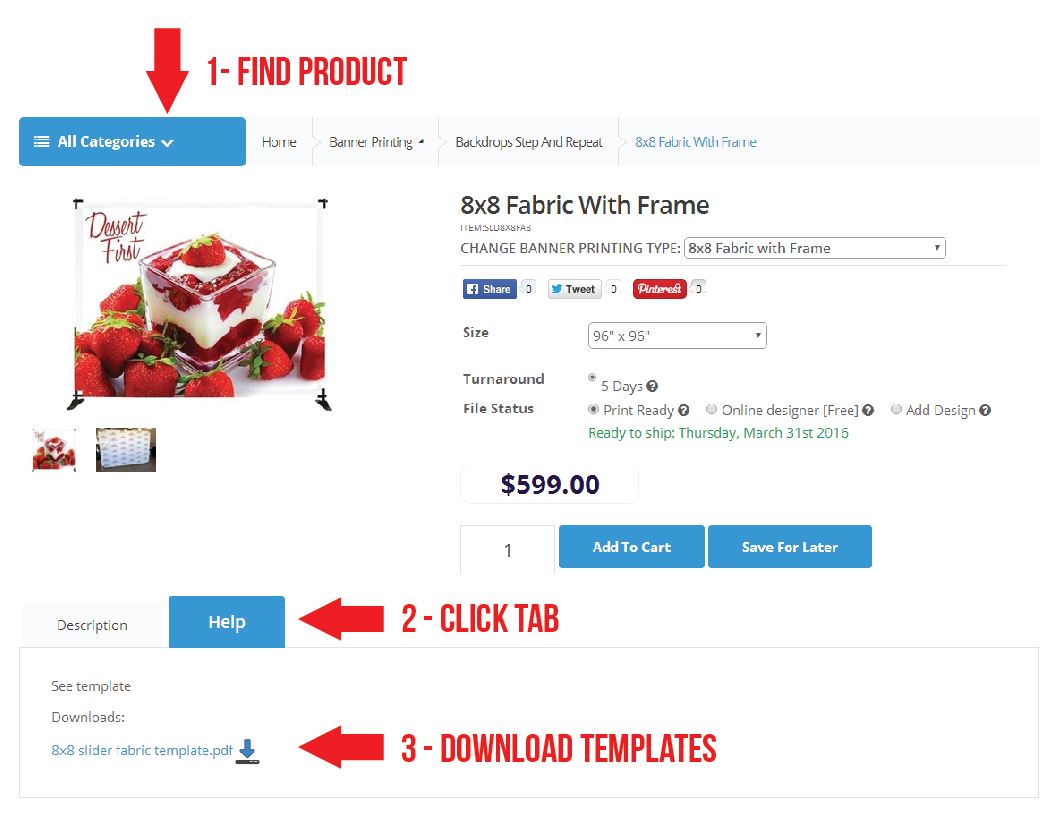Image resolution: width=1056 pixels, height=819 pixels.
Task: Select the Print Ready radio option
Action: click(x=593, y=409)
